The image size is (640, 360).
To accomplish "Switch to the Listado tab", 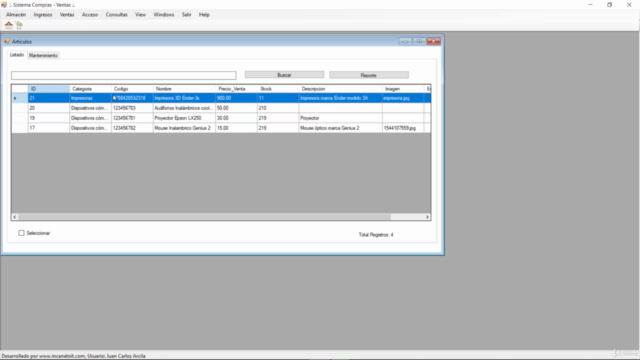I will click(x=17, y=55).
